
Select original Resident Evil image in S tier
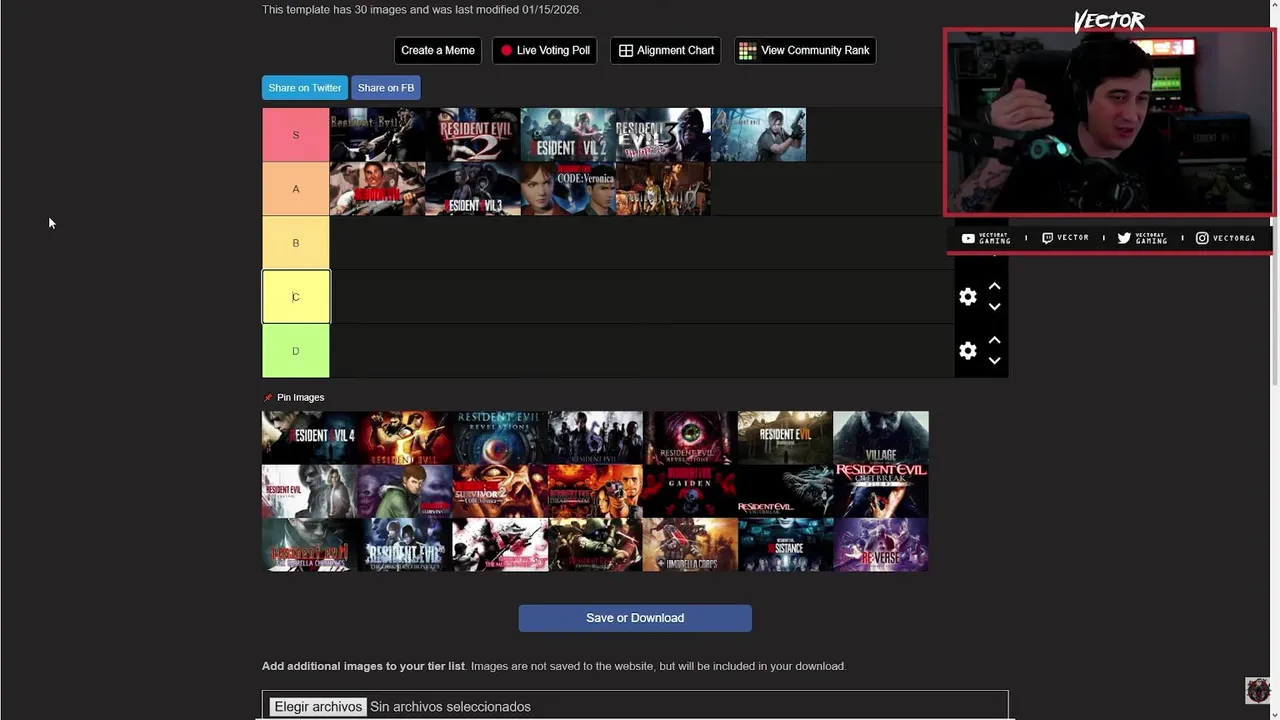pyautogui.click(x=377, y=135)
